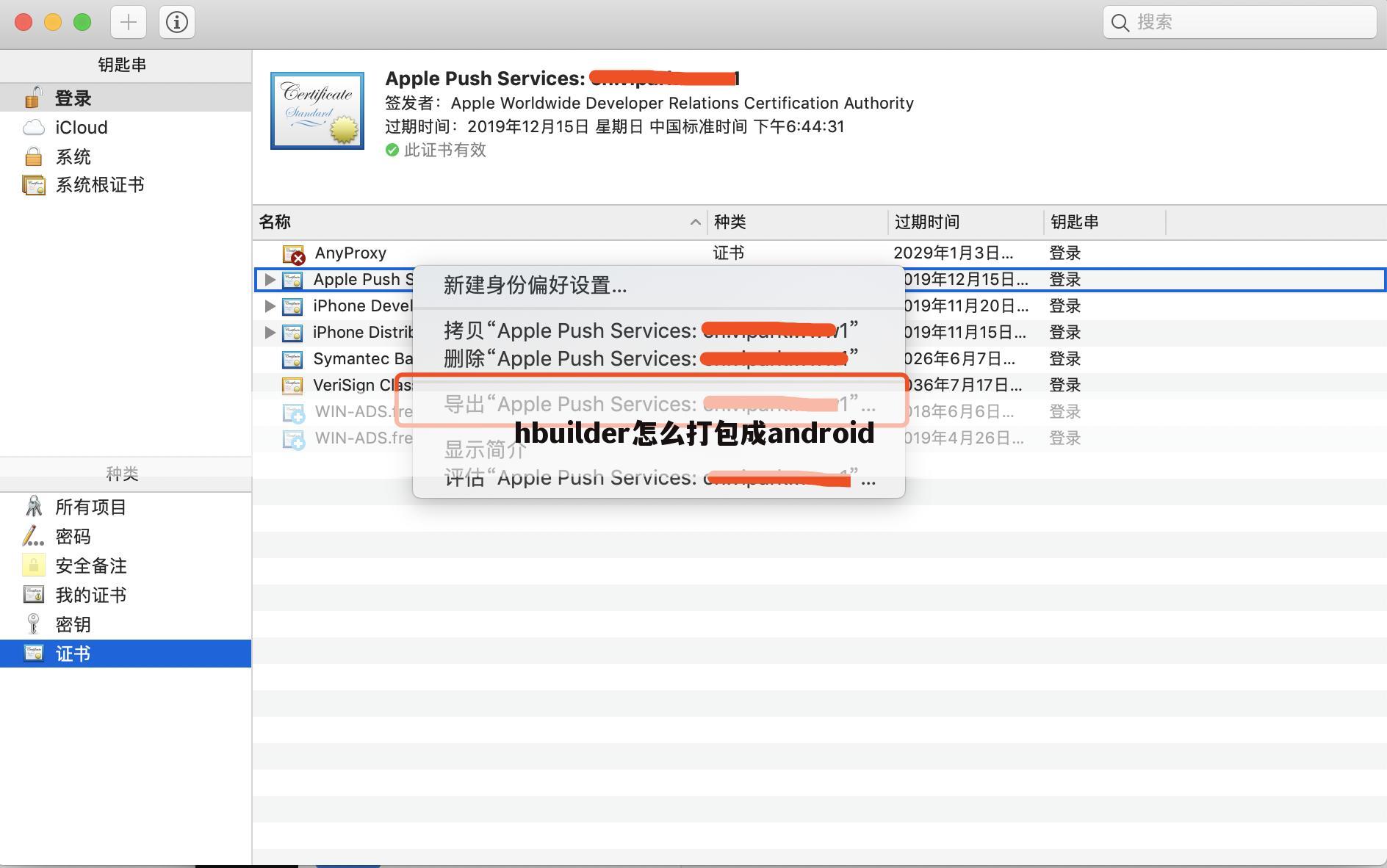The image size is (1387, 868).
Task: Show the 密钥 category
Action: (x=126, y=624)
